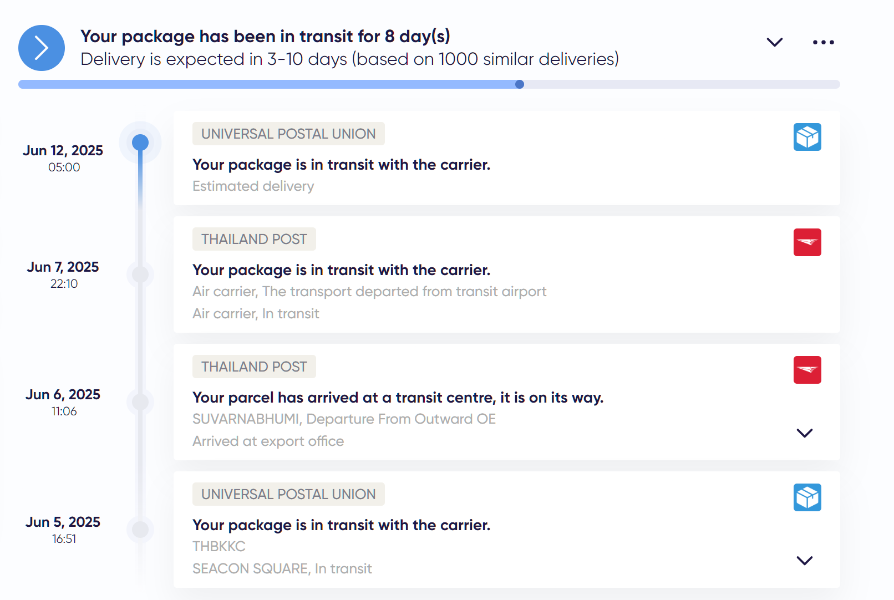Screen dimensions: 894x600
Task: Click Universal Postal Union box icon for Jun 12
Action: click(807, 137)
